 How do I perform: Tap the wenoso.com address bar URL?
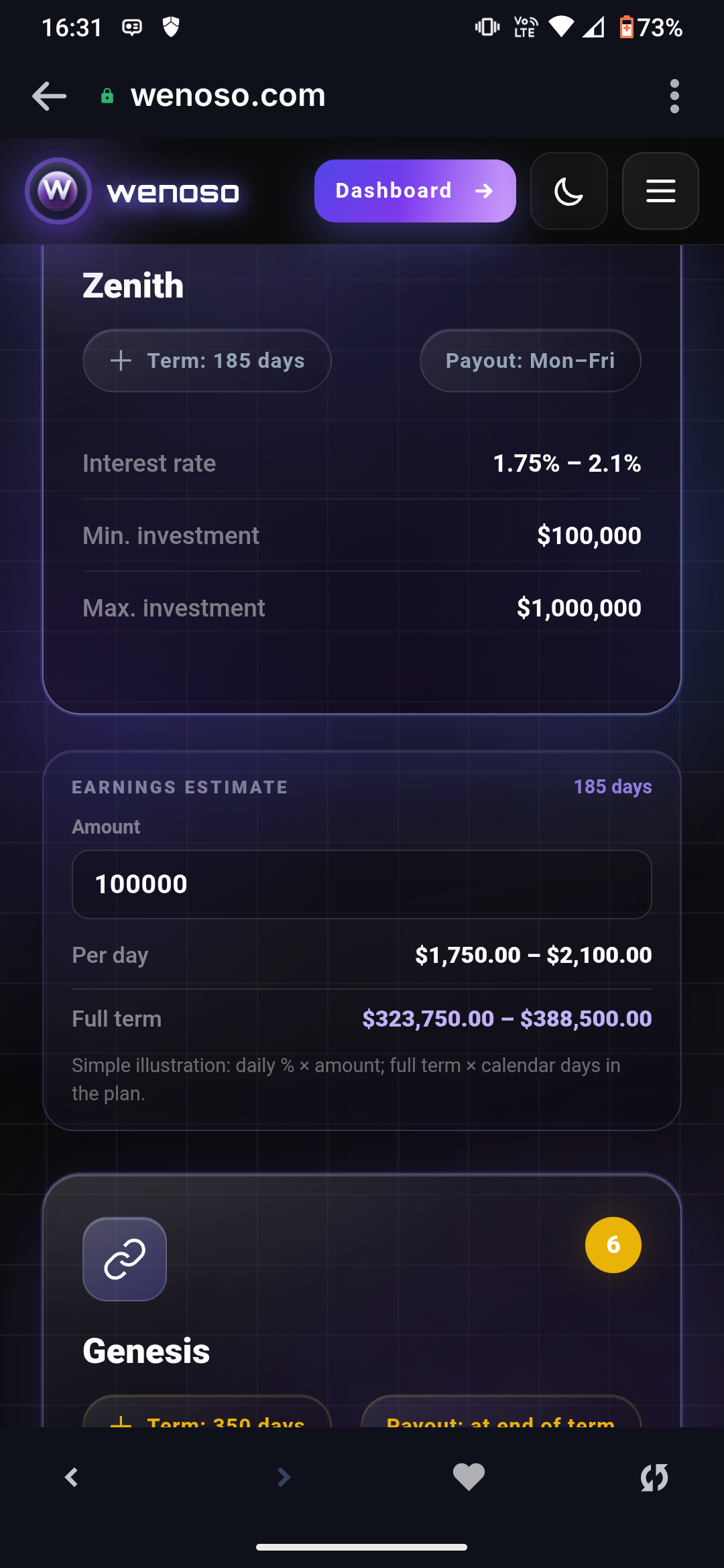pos(228,96)
